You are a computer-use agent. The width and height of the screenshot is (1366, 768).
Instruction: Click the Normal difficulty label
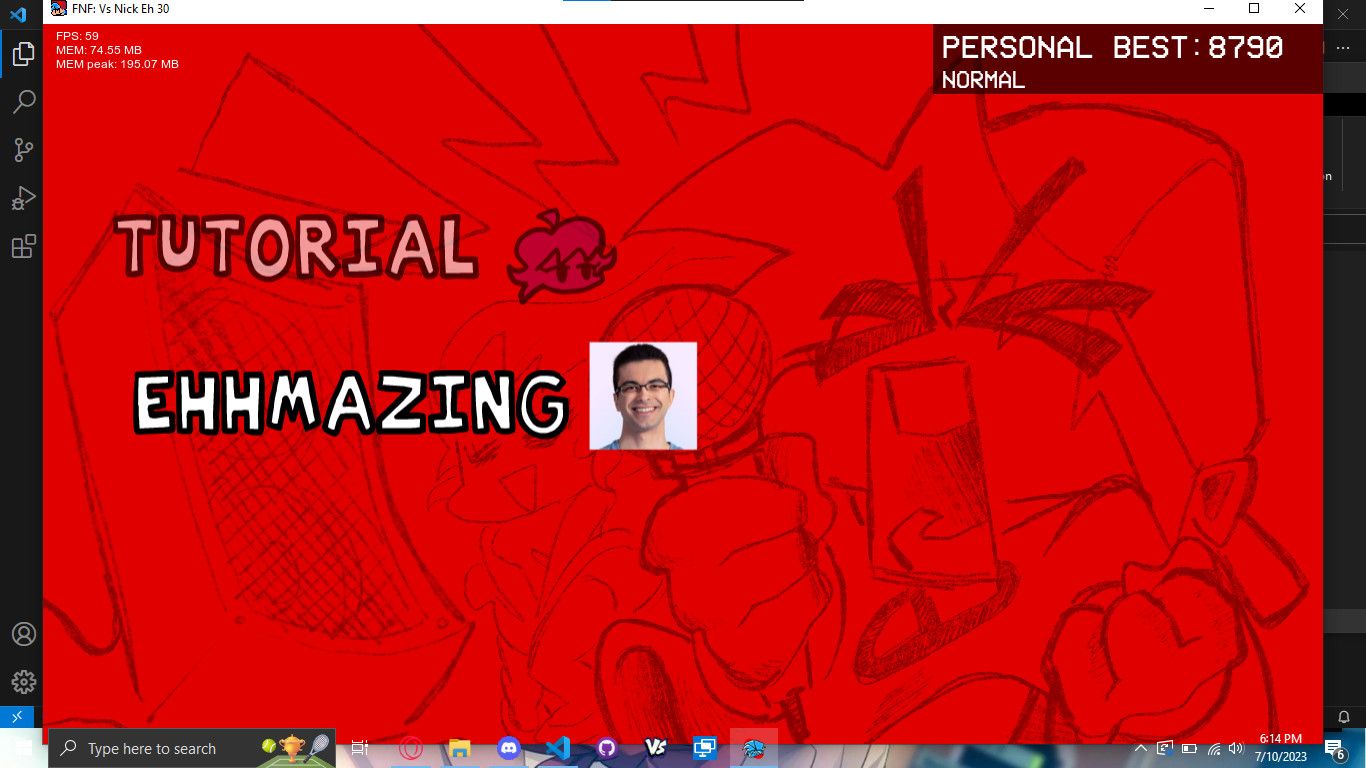pyautogui.click(x=983, y=80)
